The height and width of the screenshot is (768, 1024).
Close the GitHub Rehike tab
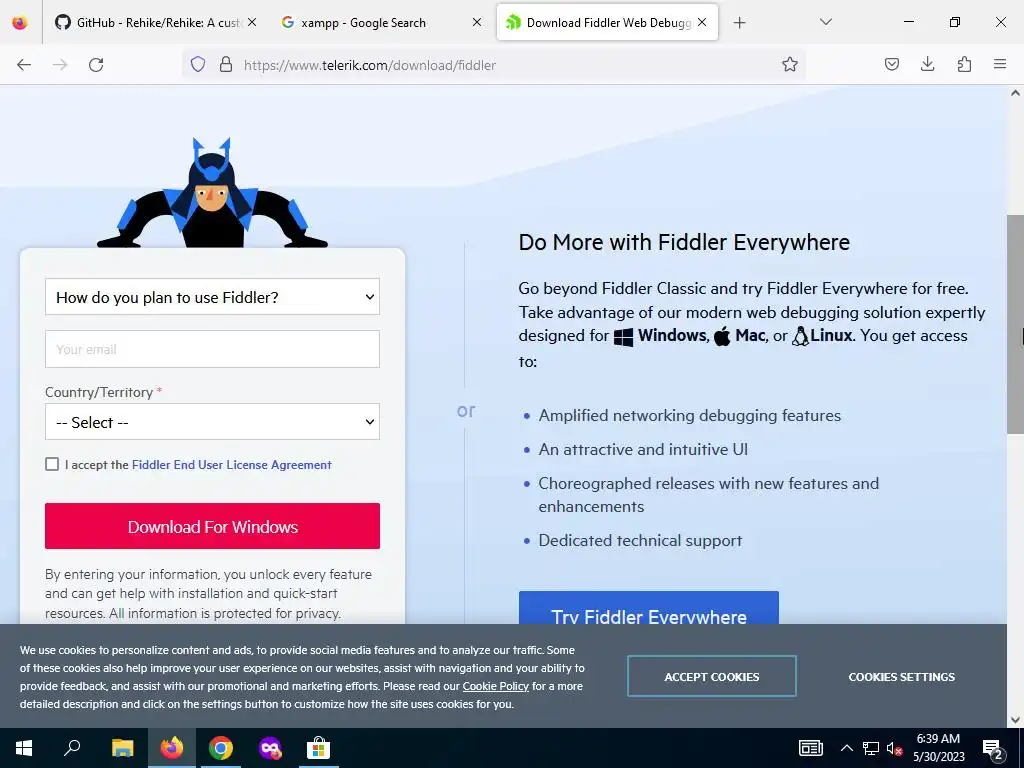251,22
